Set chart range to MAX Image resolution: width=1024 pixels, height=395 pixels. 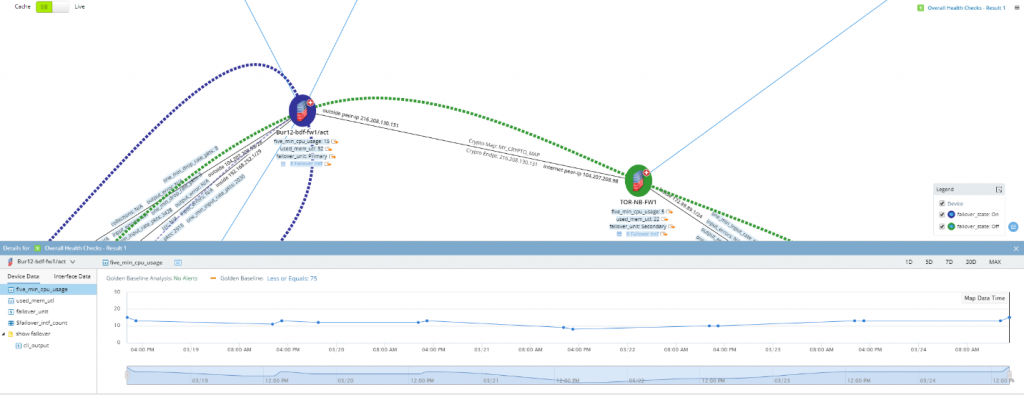click(995, 262)
